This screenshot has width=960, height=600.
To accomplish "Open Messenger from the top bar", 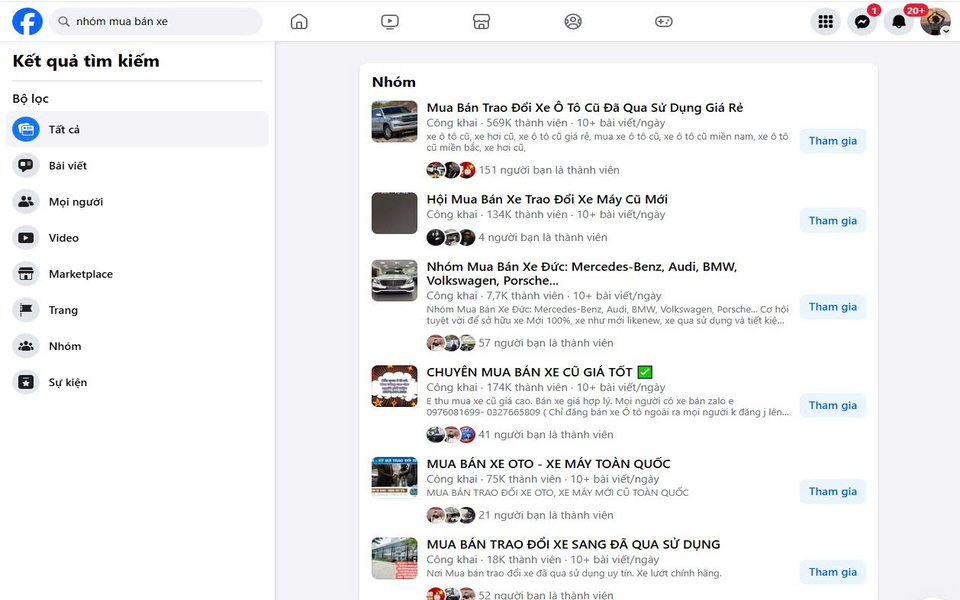I will (862, 20).
